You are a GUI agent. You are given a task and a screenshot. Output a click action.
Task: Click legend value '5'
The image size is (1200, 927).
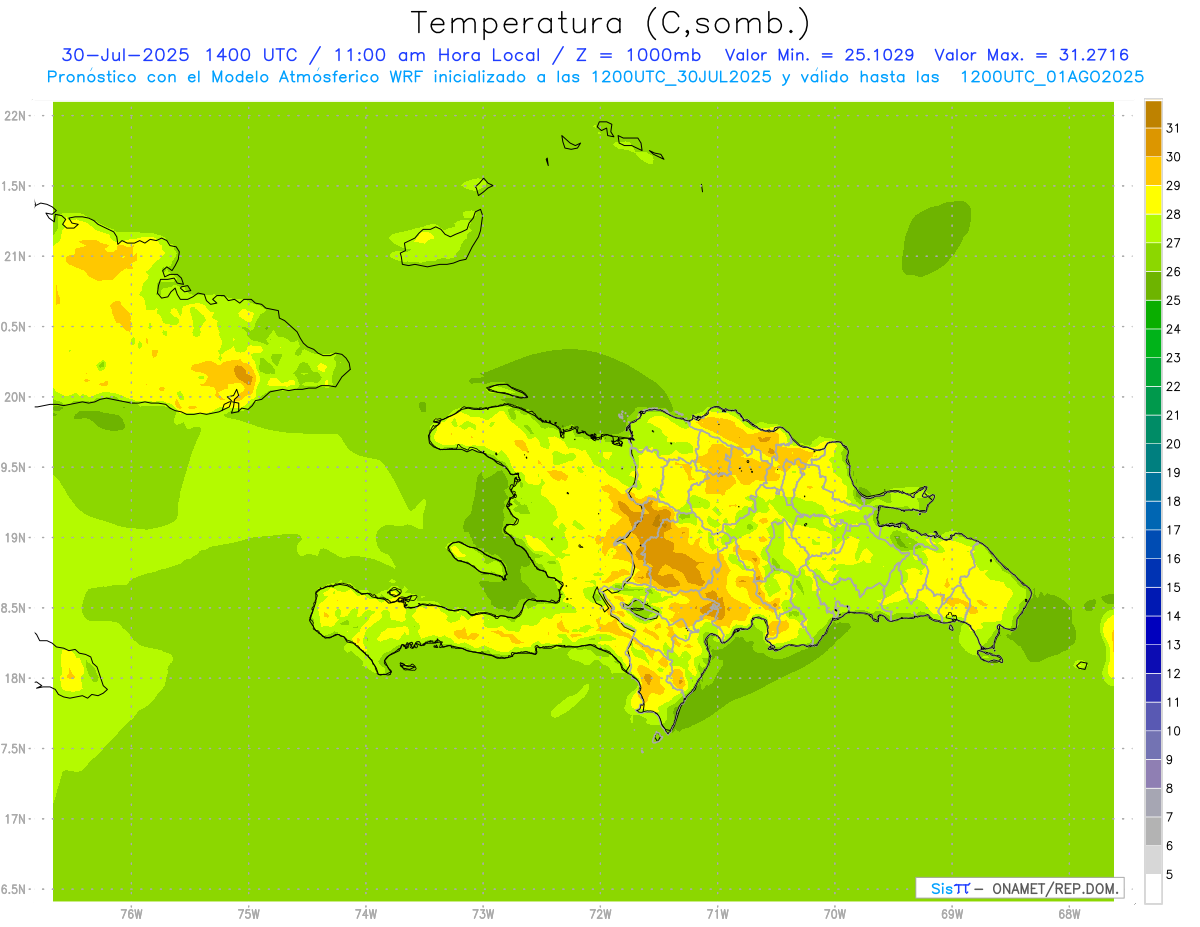click(1170, 875)
